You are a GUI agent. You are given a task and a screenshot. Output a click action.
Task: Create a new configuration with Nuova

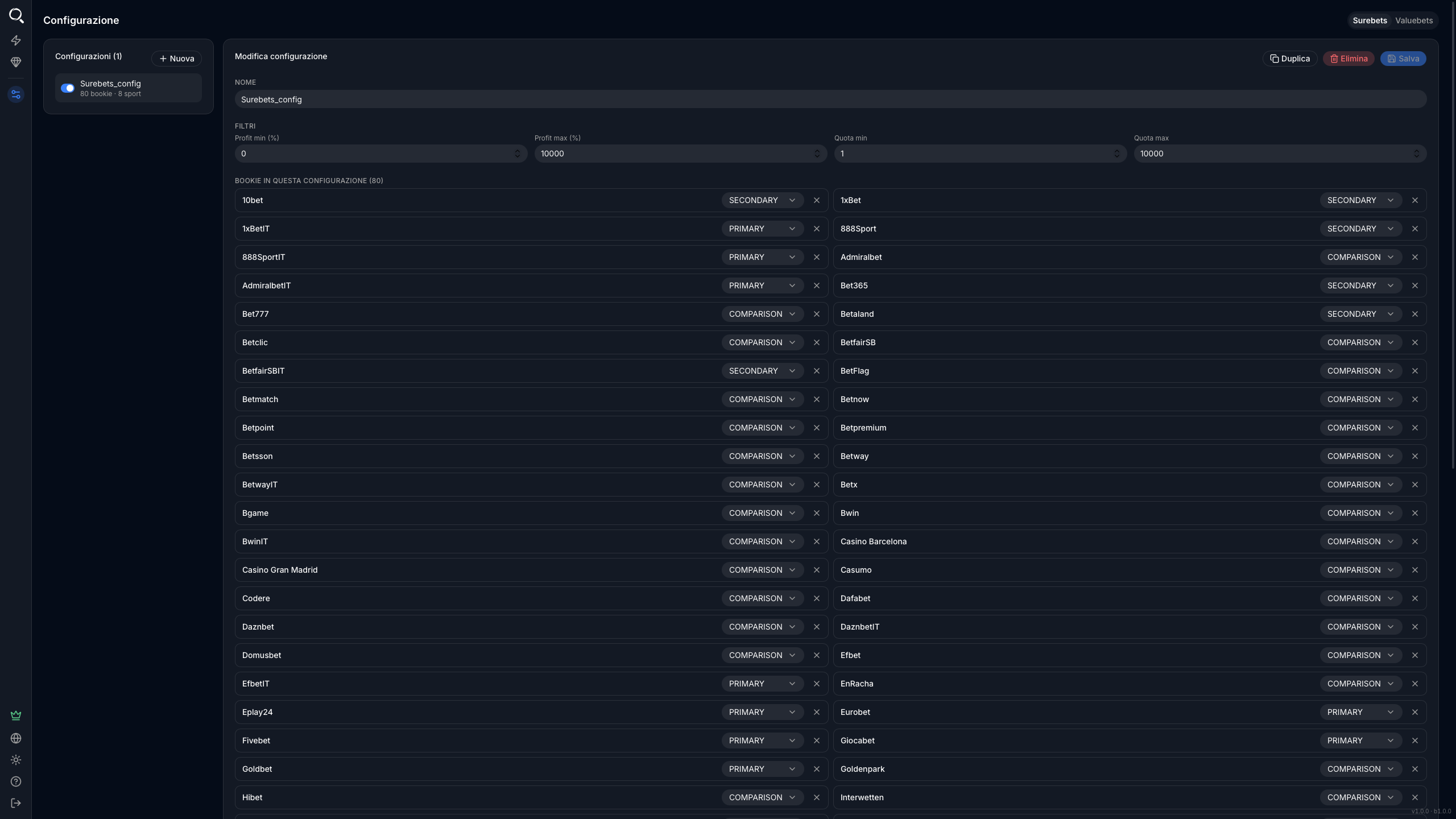click(176, 59)
